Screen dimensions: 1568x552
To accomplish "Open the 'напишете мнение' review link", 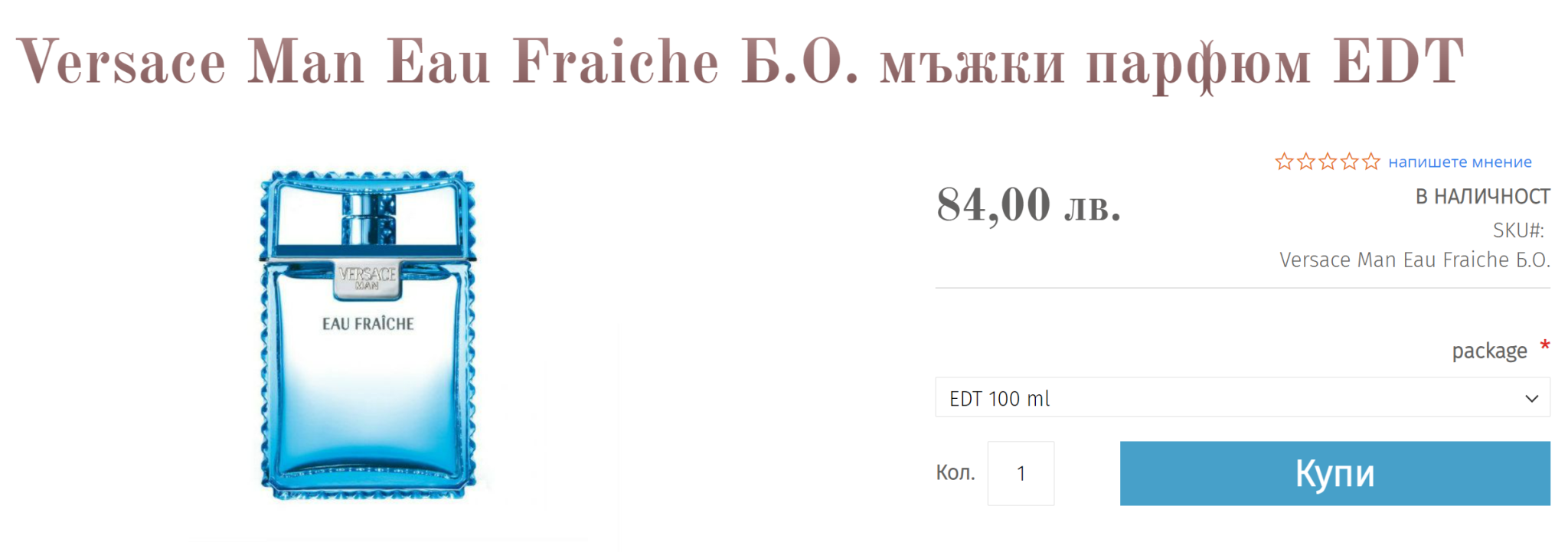I will click(1459, 162).
